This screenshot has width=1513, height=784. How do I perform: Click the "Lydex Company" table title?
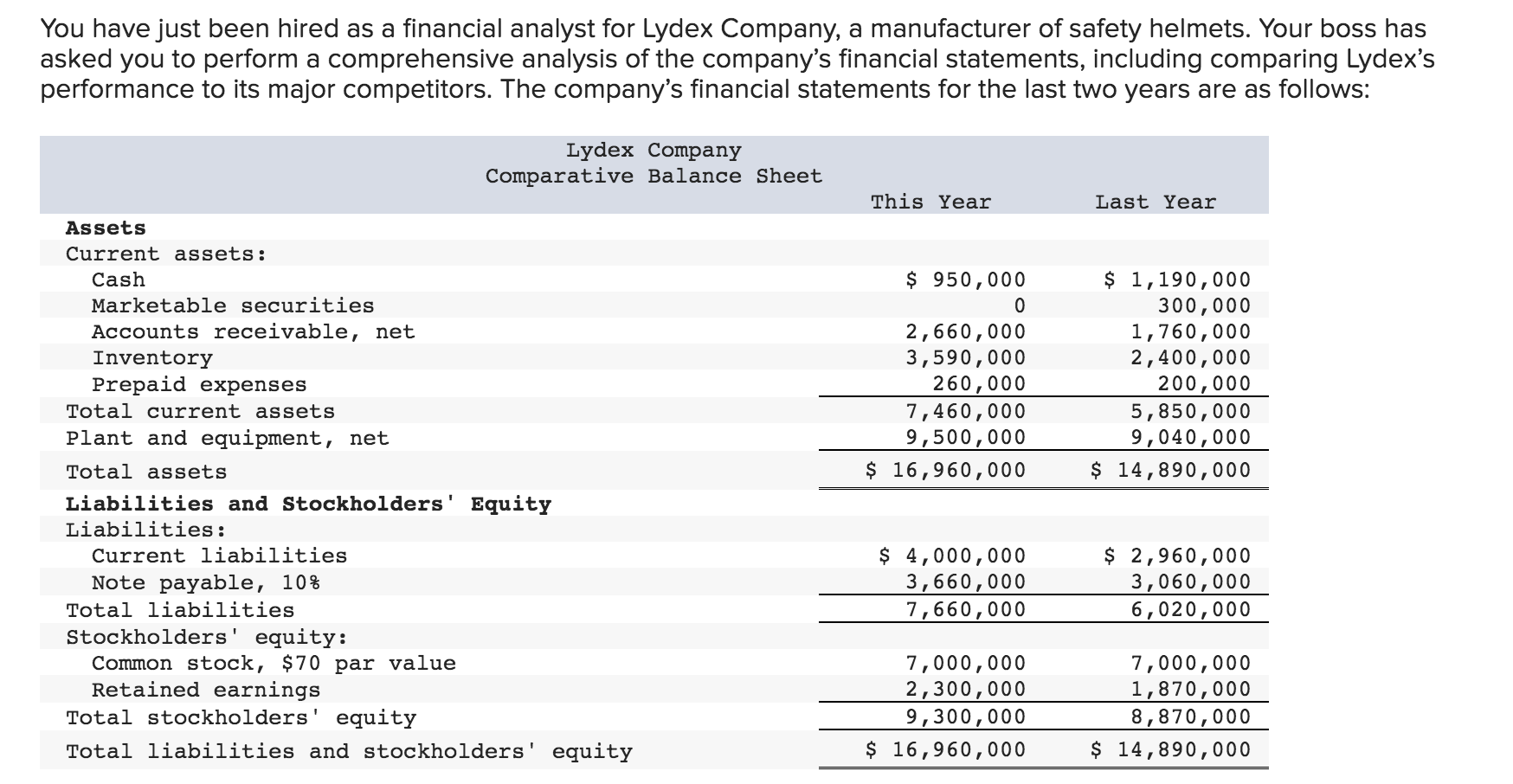point(653,151)
